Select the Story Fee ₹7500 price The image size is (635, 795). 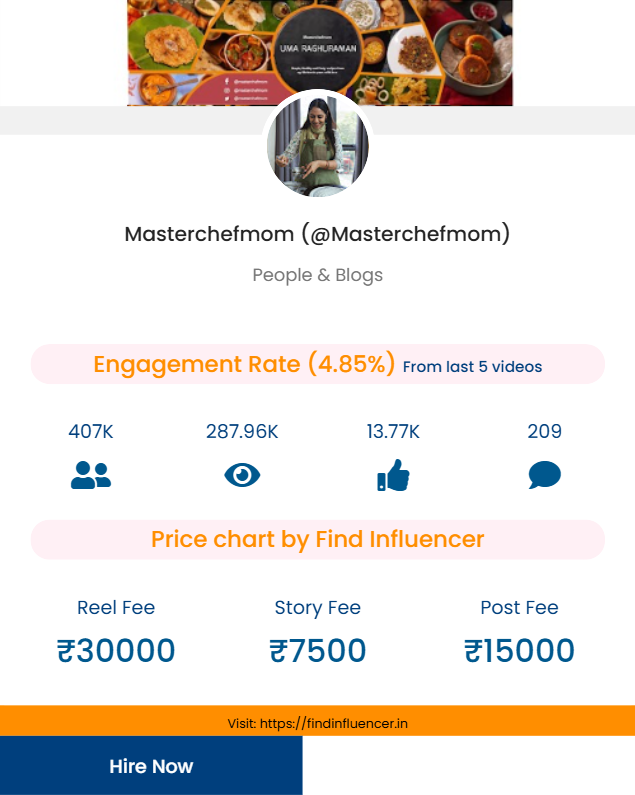coord(317,651)
